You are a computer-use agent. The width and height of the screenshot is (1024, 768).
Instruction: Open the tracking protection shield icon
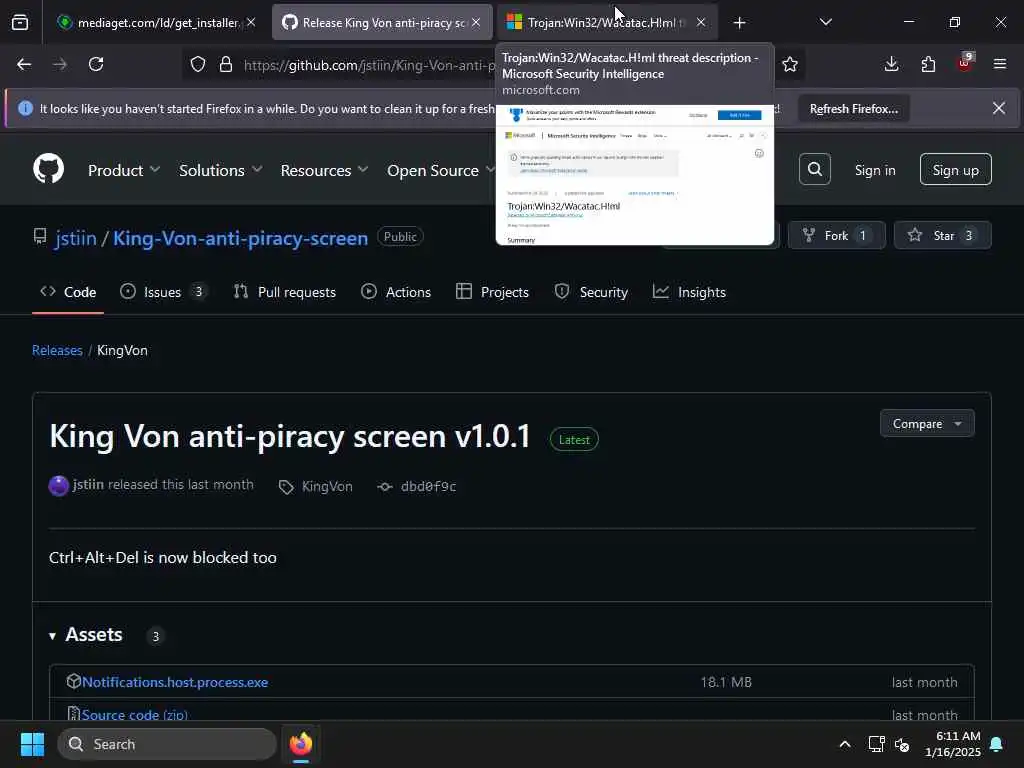[198, 64]
